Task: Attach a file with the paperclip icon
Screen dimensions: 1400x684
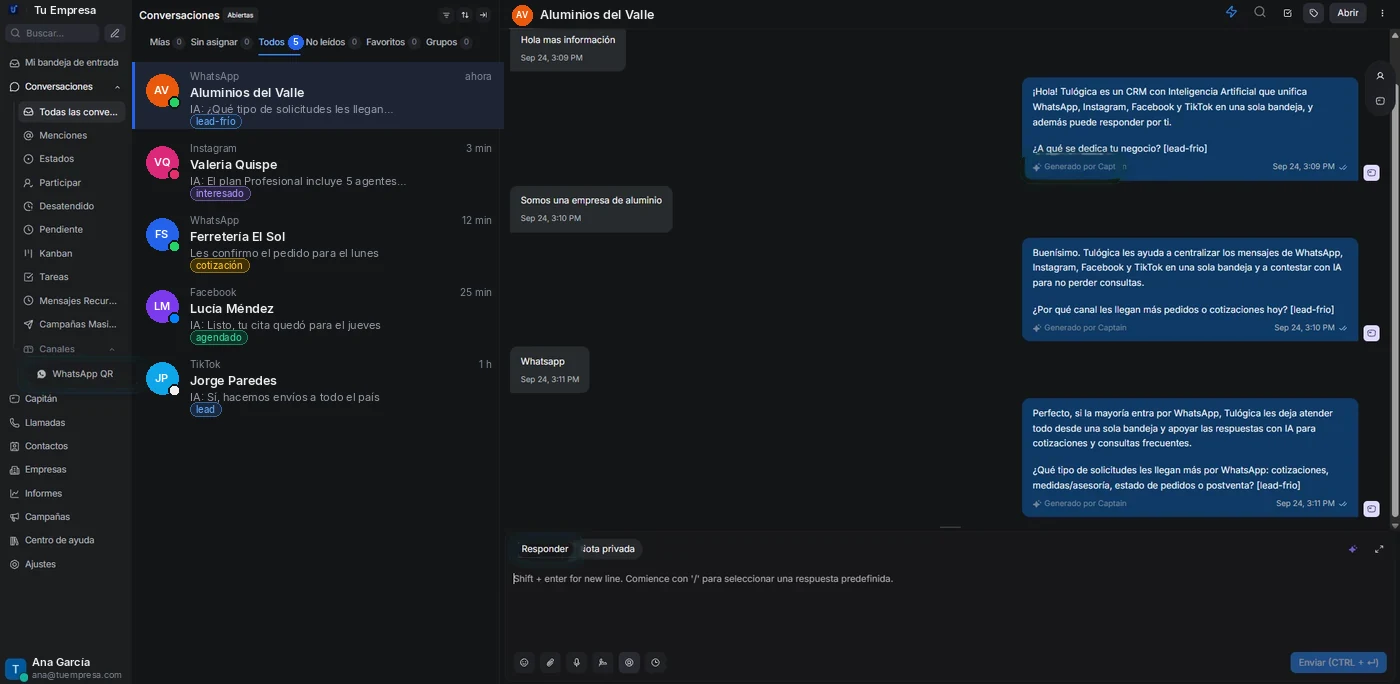Action: (550, 662)
